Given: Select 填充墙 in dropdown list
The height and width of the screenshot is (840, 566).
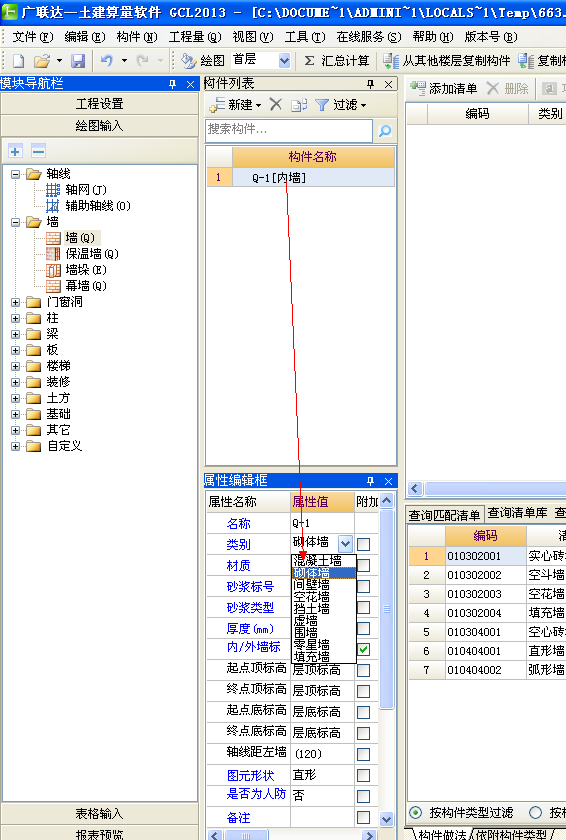Looking at the screenshot, I should 323,656.
